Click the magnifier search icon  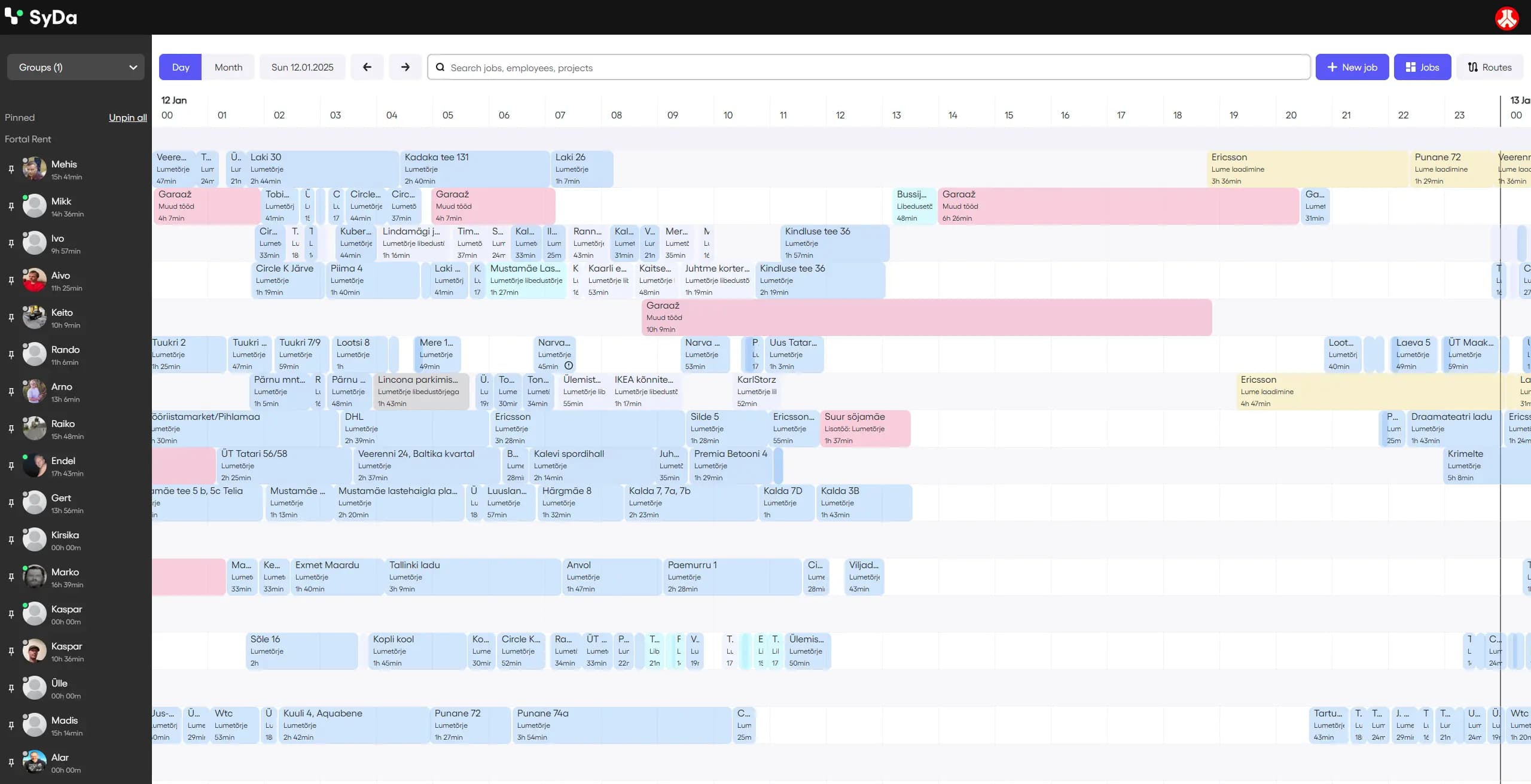click(x=440, y=68)
